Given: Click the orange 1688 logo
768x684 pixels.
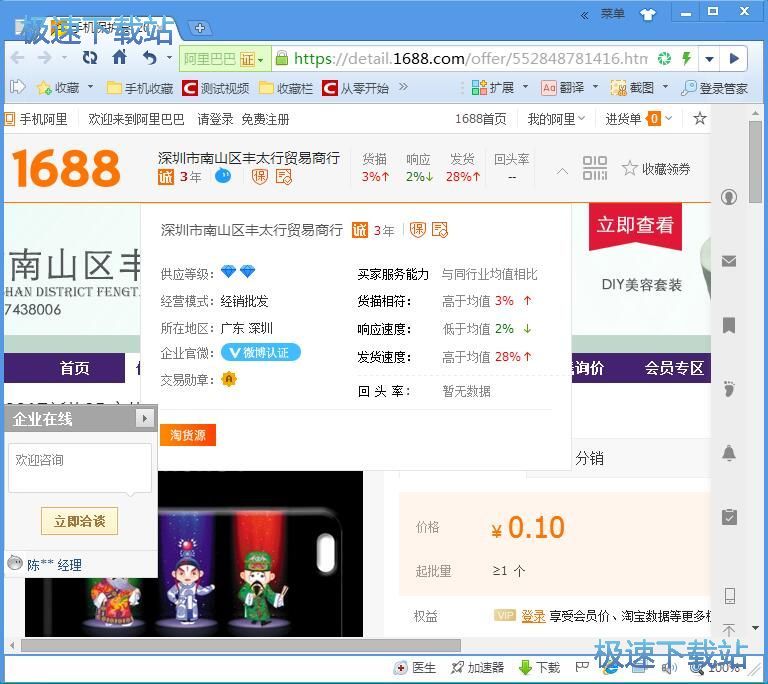Looking at the screenshot, I should (x=66, y=168).
